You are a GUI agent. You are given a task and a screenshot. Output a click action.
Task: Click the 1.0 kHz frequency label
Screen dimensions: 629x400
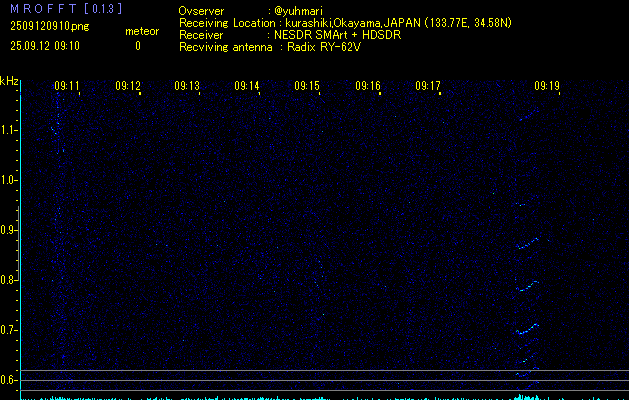tap(8, 180)
